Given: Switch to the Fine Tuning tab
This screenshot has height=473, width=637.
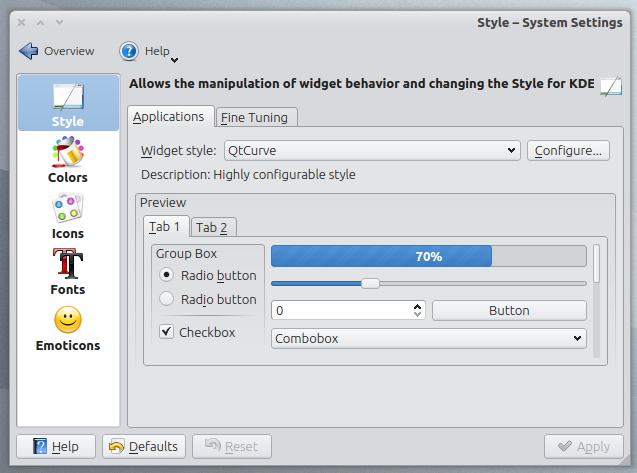Looking at the screenshot, I should point(254,117).
